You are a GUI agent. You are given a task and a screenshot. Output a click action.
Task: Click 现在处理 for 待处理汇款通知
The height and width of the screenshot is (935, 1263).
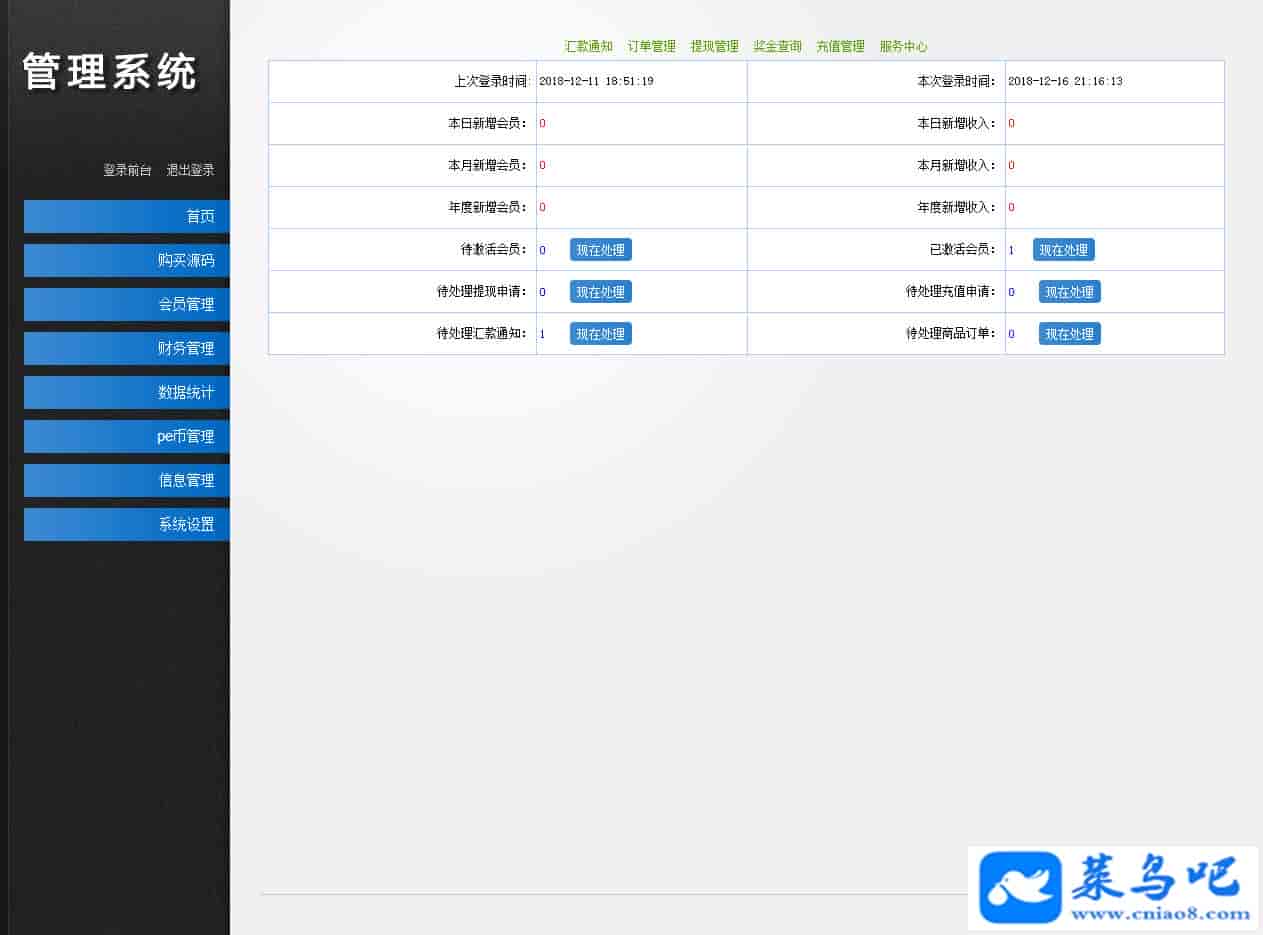601,334
